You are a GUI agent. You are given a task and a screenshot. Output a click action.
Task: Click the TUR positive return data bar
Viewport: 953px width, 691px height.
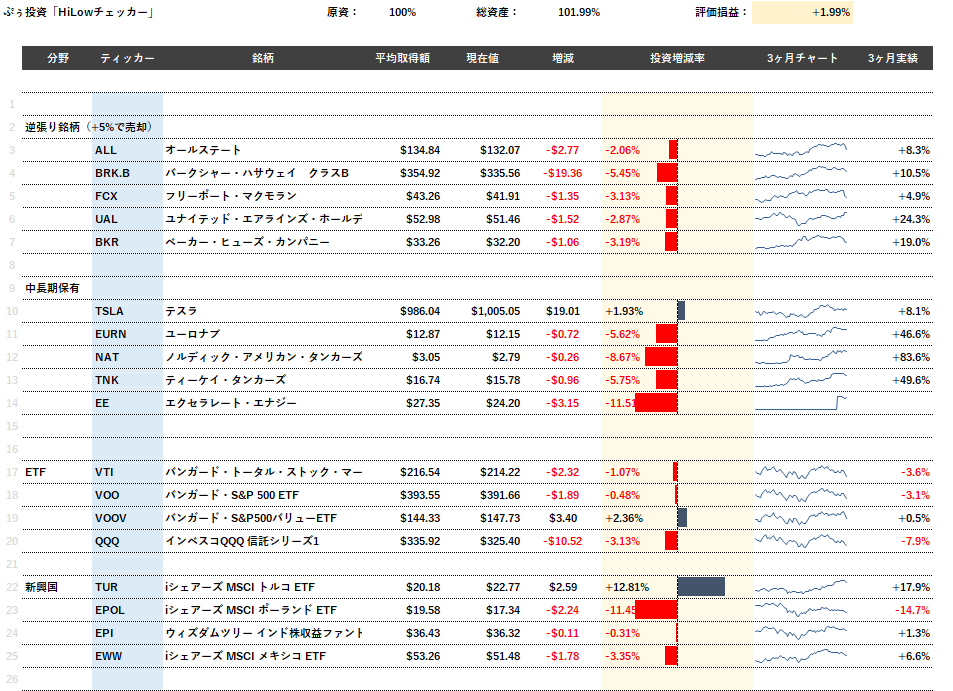pos(701,587)
